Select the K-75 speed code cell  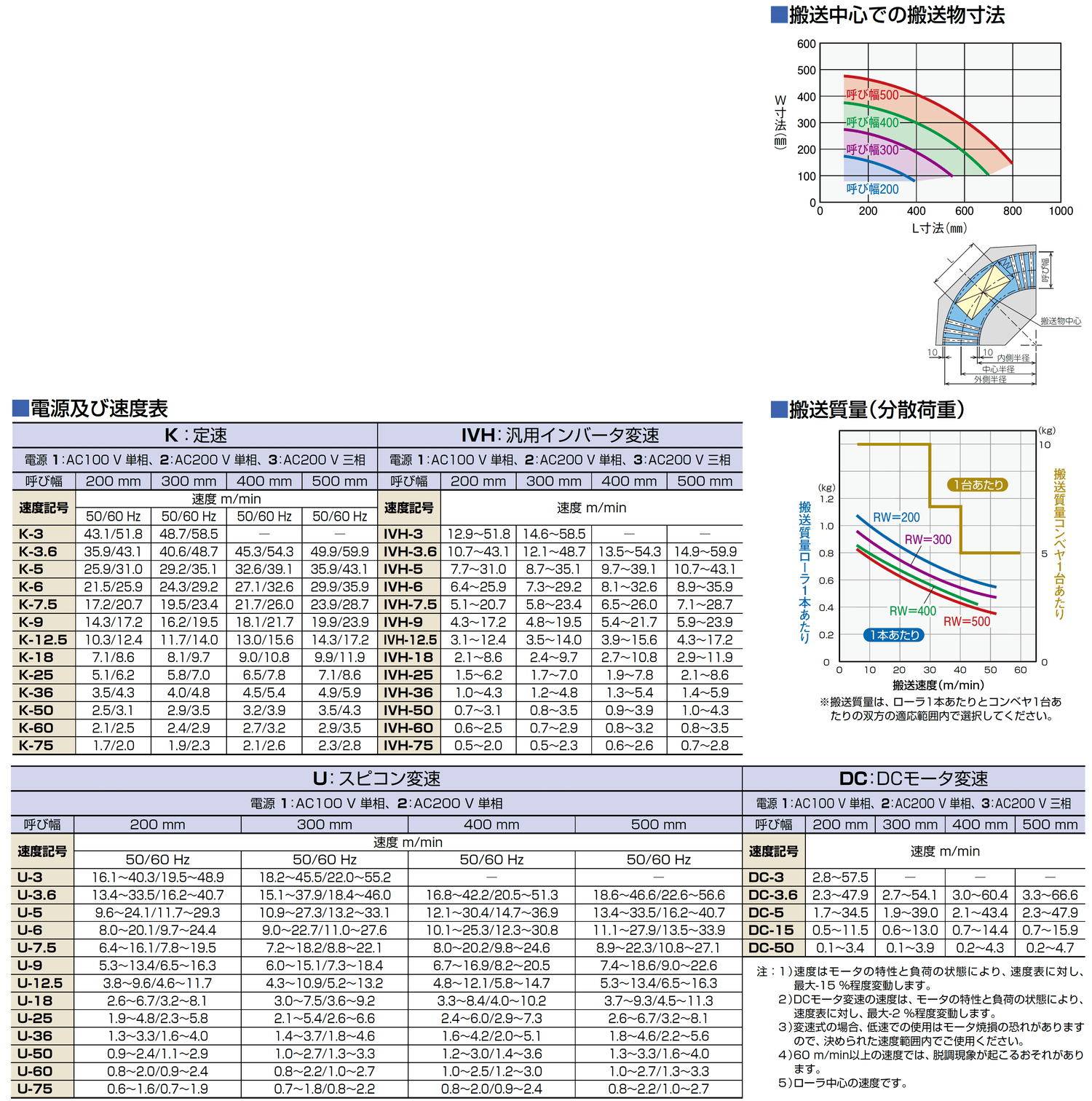44,746
